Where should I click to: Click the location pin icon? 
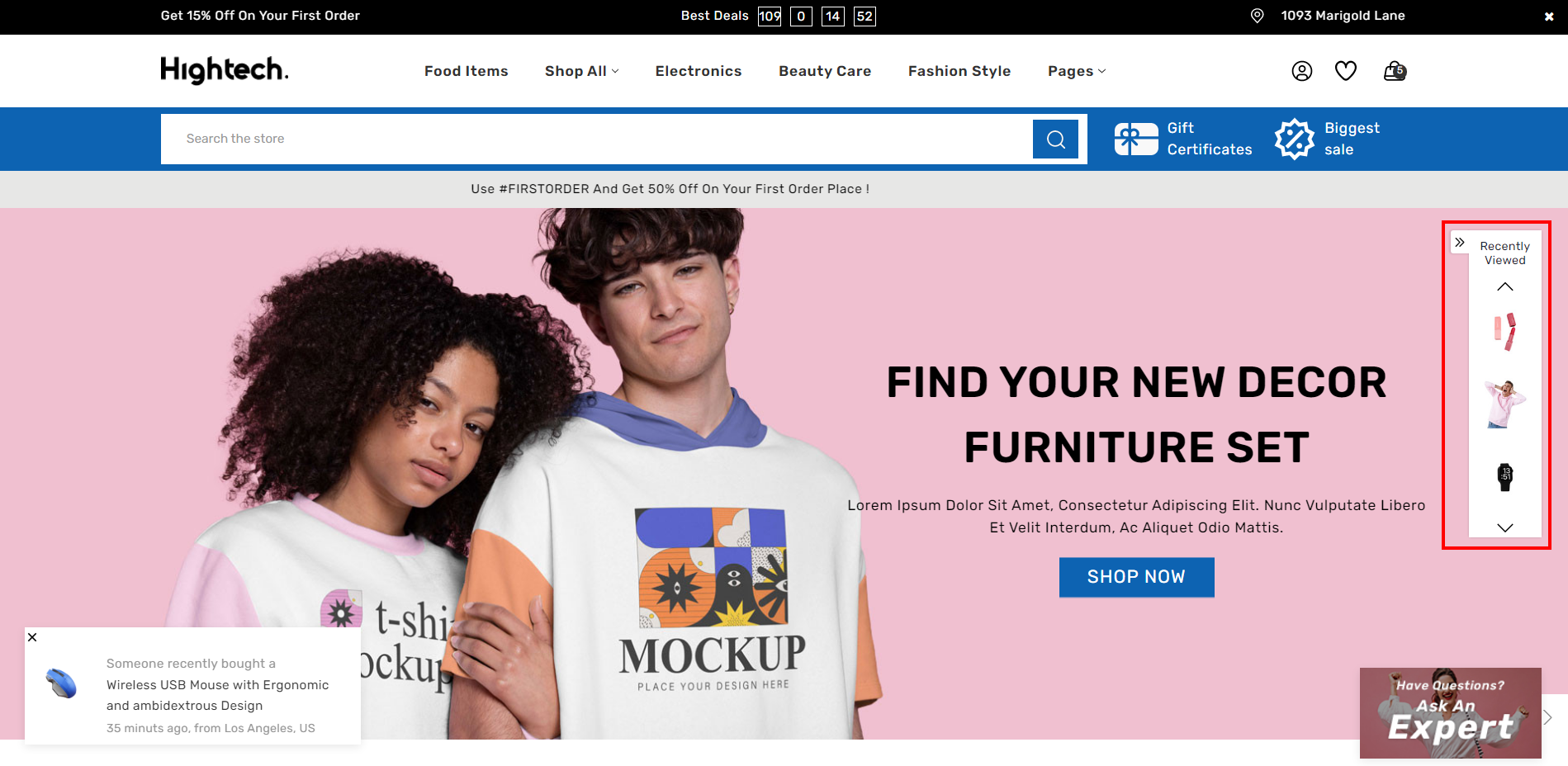[x=1257, y=16]
